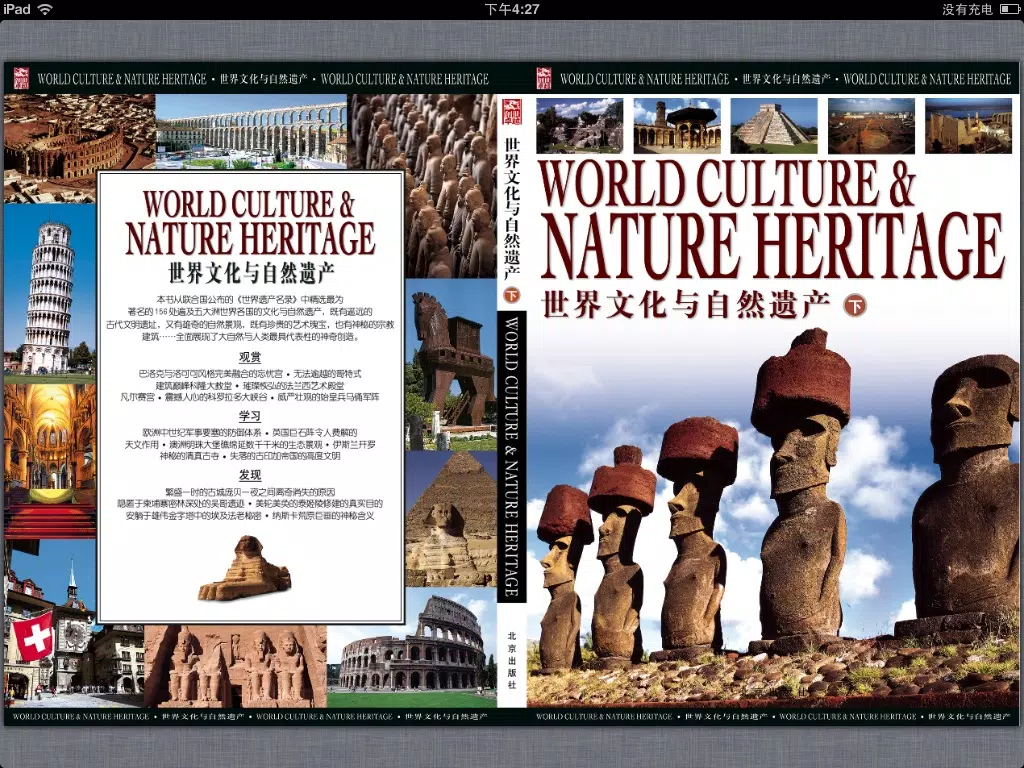Tap vertical 世界文化与自然遗产 on the spine
Image resolution: width=1024 pixels, height=768 pixels.
pos(512,208)
